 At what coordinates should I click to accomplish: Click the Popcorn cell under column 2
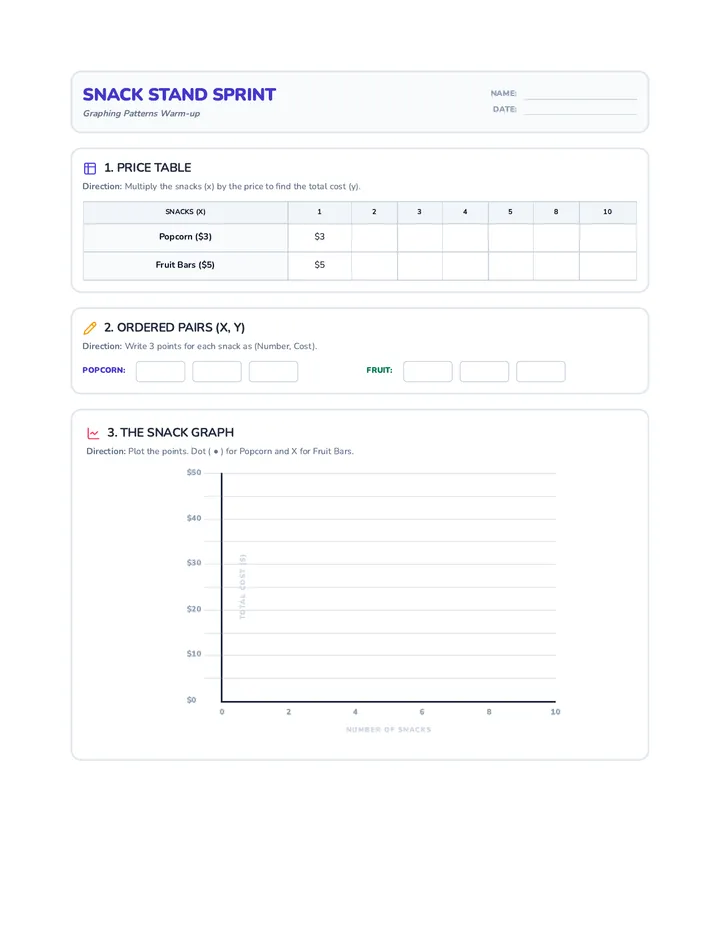(374, 237)
